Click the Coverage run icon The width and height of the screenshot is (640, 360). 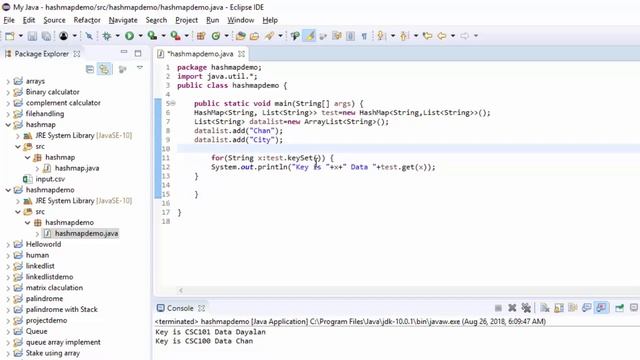[x=152, y=36]
